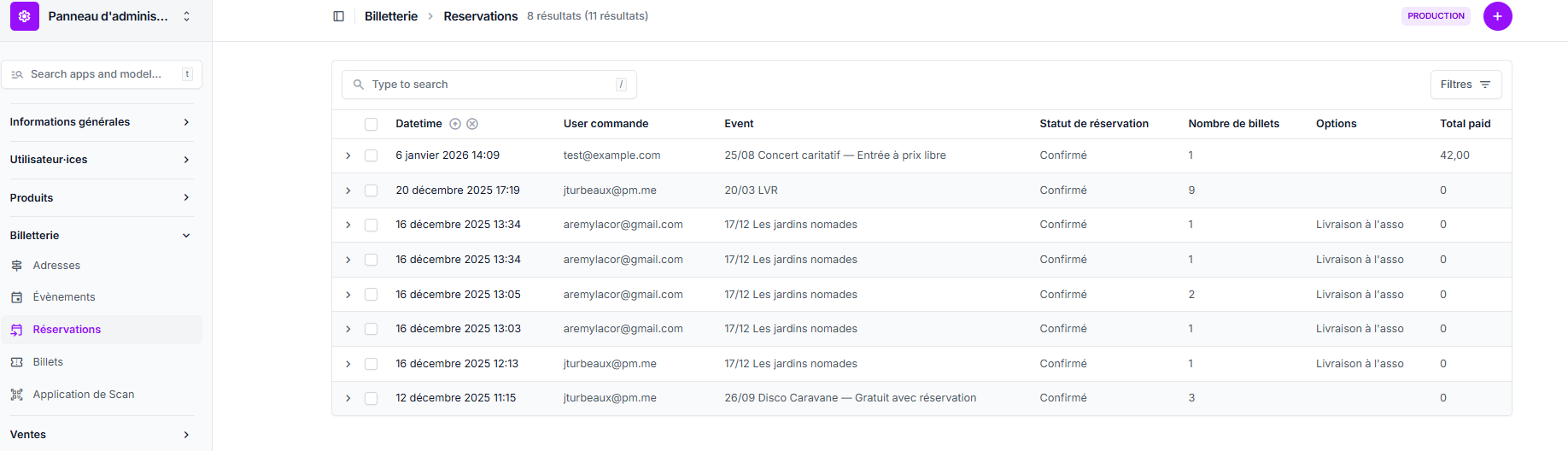The image size is (1568, 451).
Task: Open Adresses in the sidebar
Action: pos(56,266)
